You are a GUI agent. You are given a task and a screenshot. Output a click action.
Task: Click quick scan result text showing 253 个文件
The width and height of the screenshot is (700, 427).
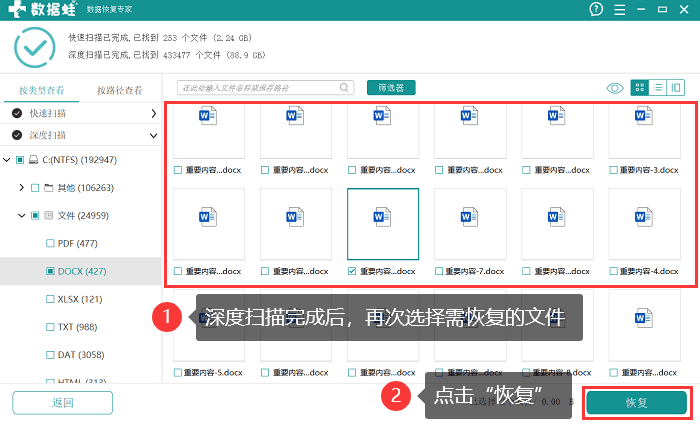160,38
